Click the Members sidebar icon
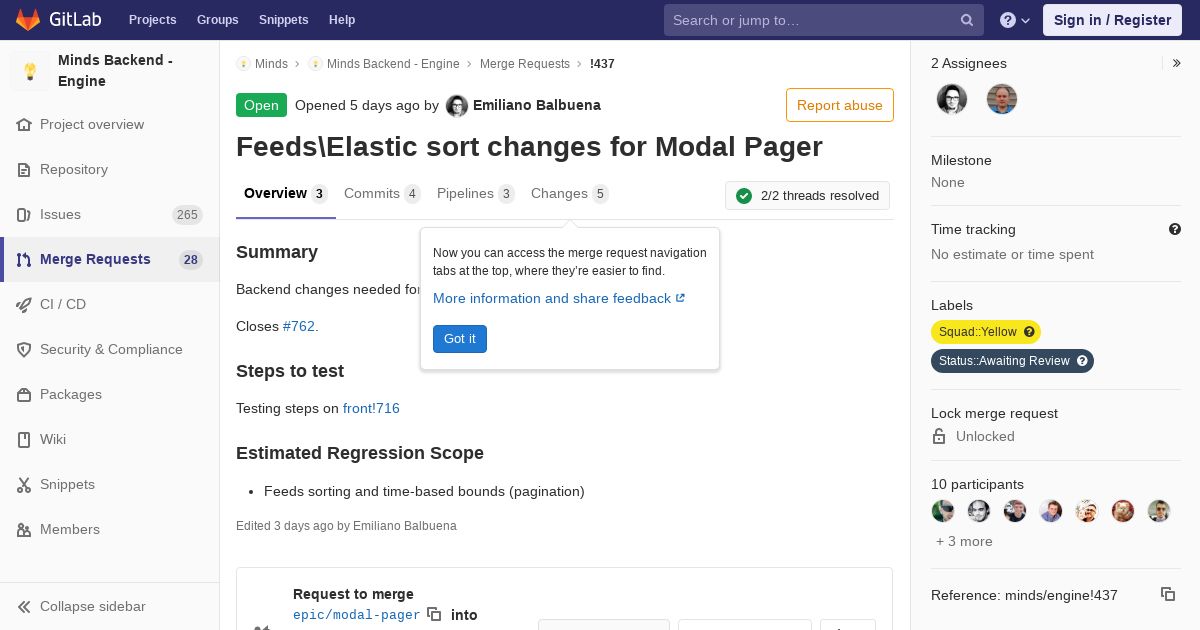This screenshot has width=1200, height=630. 24,529
